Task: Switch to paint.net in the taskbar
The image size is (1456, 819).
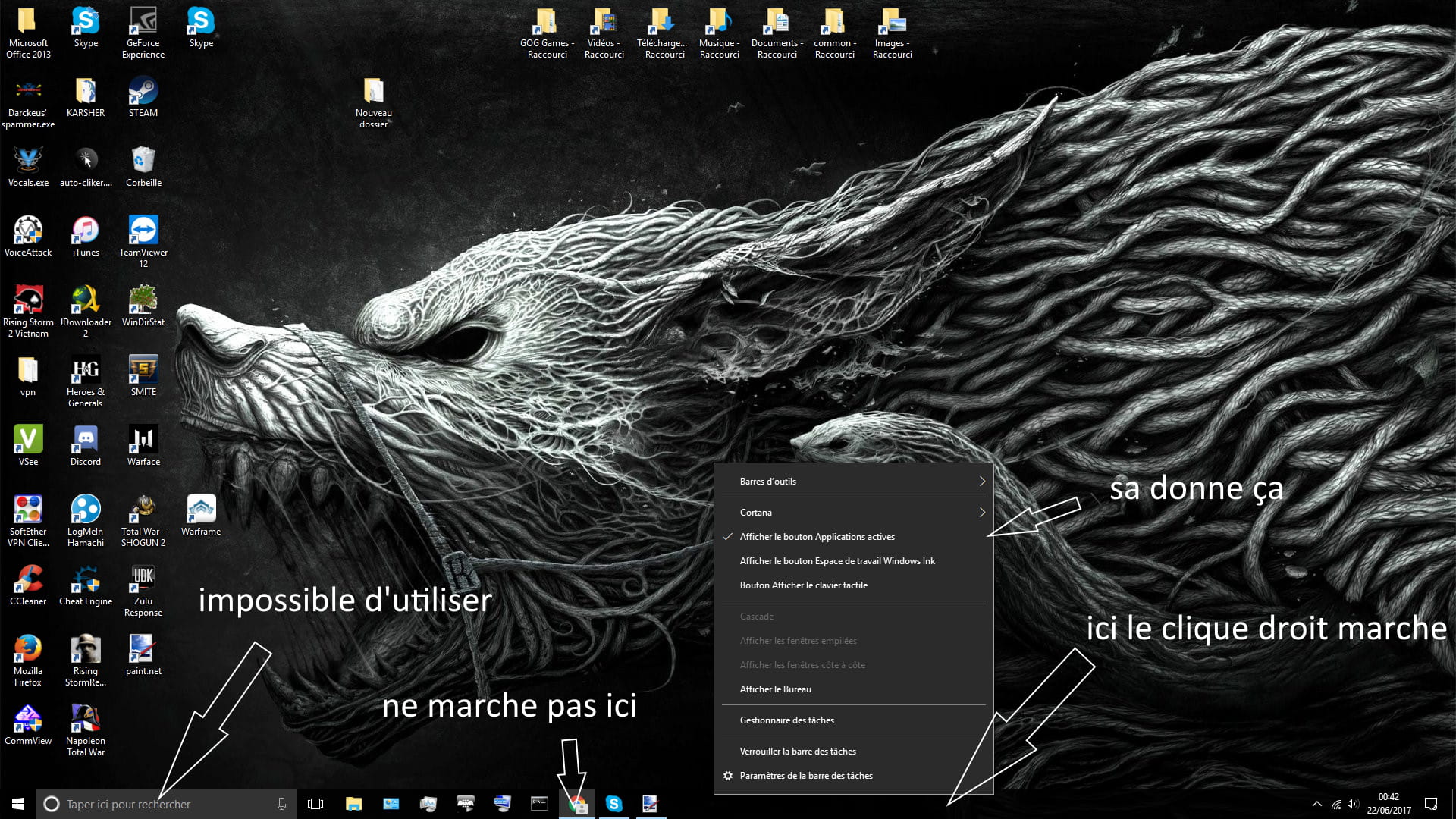Action: 651,804
